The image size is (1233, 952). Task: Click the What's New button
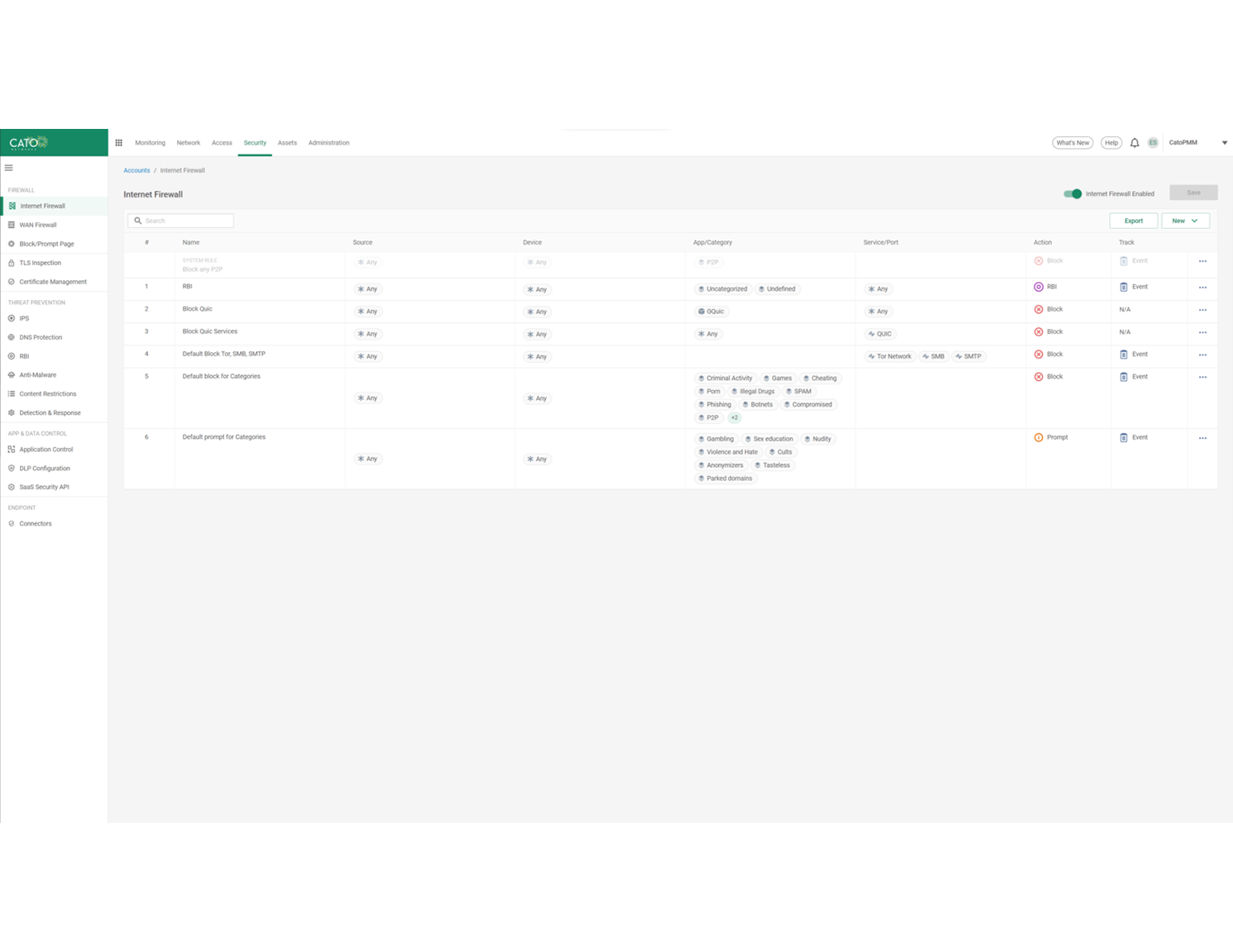1072,143
